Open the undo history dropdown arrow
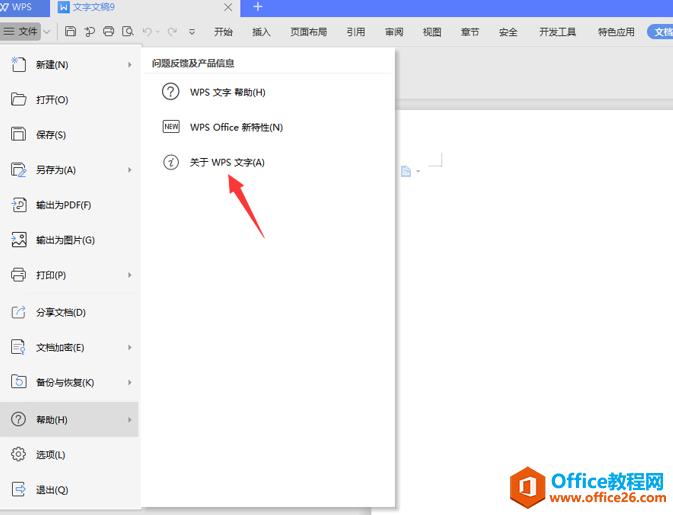 (x=158, y=32)
